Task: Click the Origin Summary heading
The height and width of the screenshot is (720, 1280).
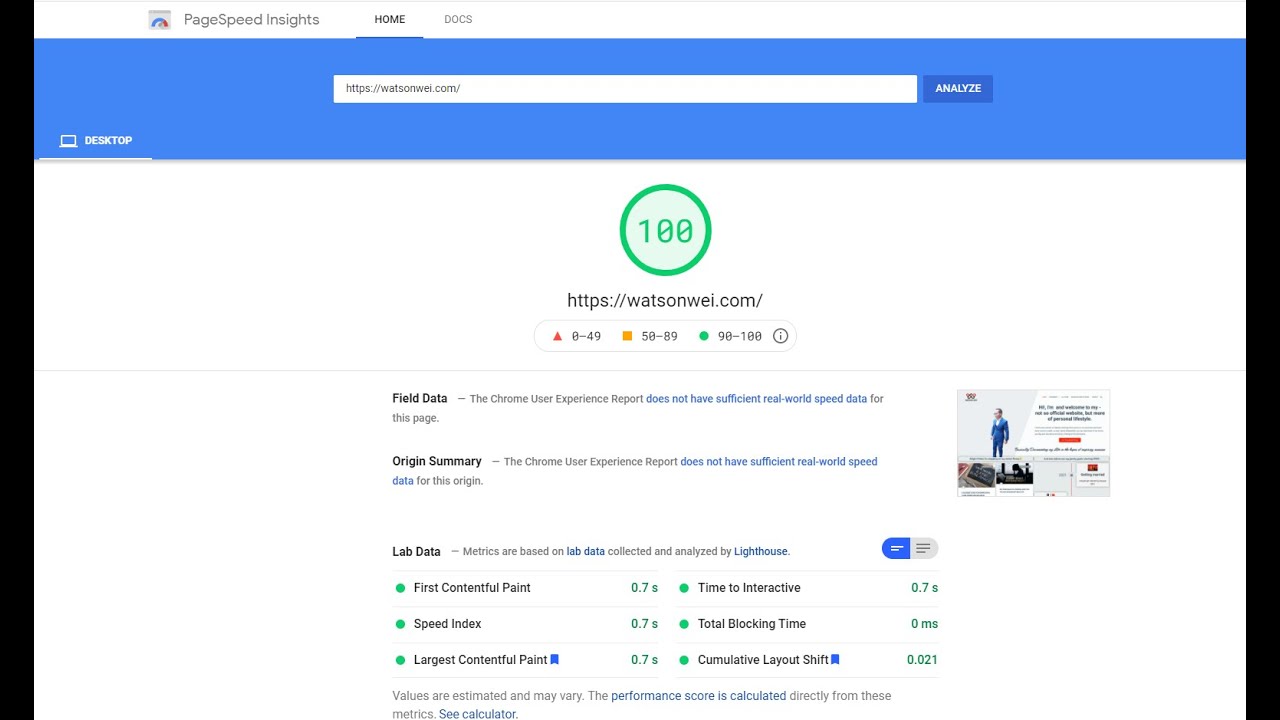Action: click(437, 461)
